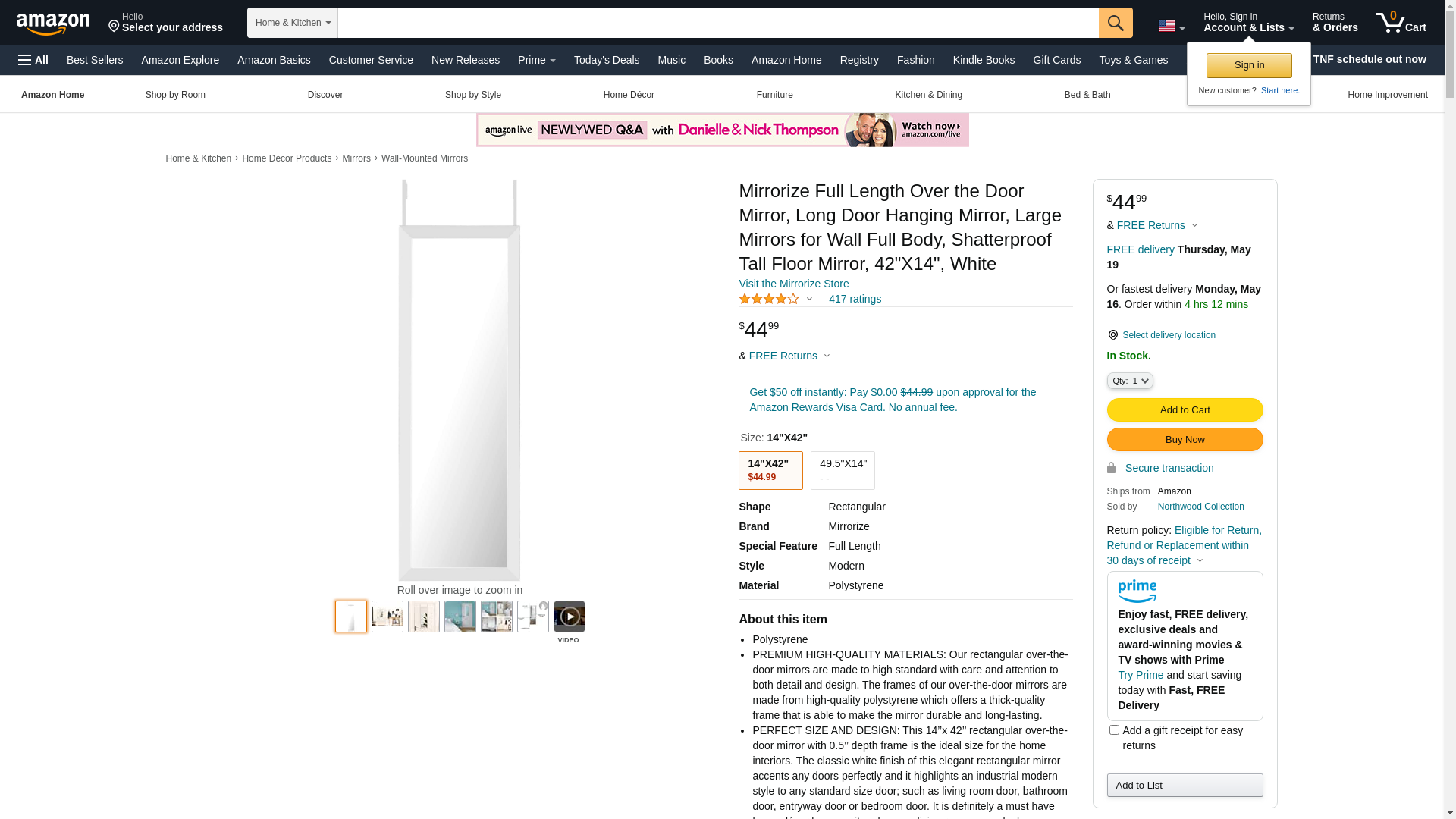This screenshot has width=1456, height=819.
Task: Click the star rating icons
Action: point(769,299)
